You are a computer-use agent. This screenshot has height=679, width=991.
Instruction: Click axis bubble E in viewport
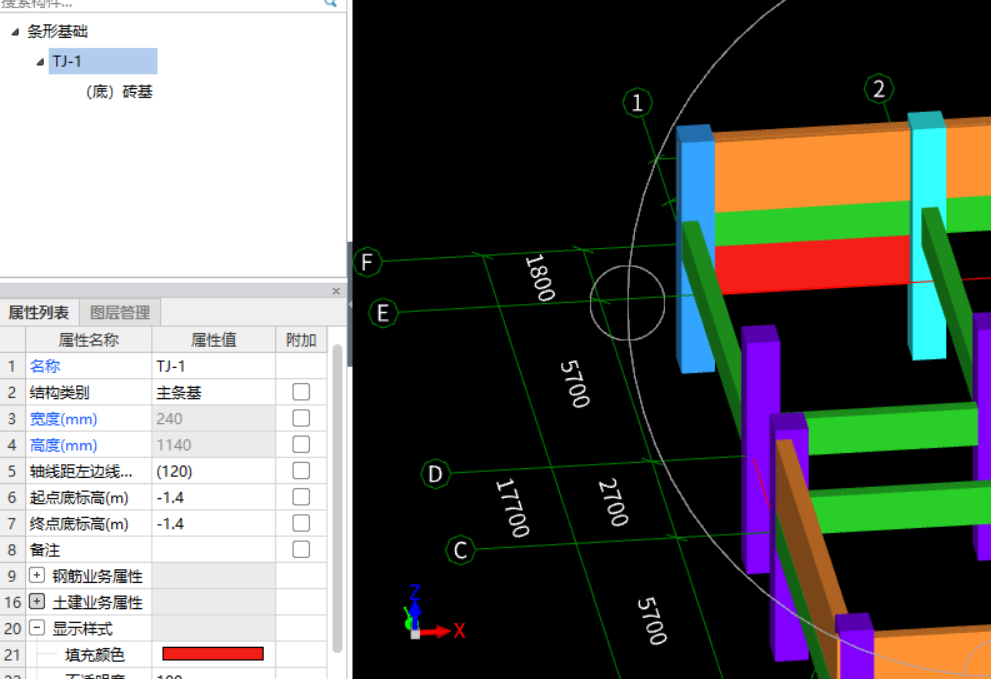(x=382, y=313)
